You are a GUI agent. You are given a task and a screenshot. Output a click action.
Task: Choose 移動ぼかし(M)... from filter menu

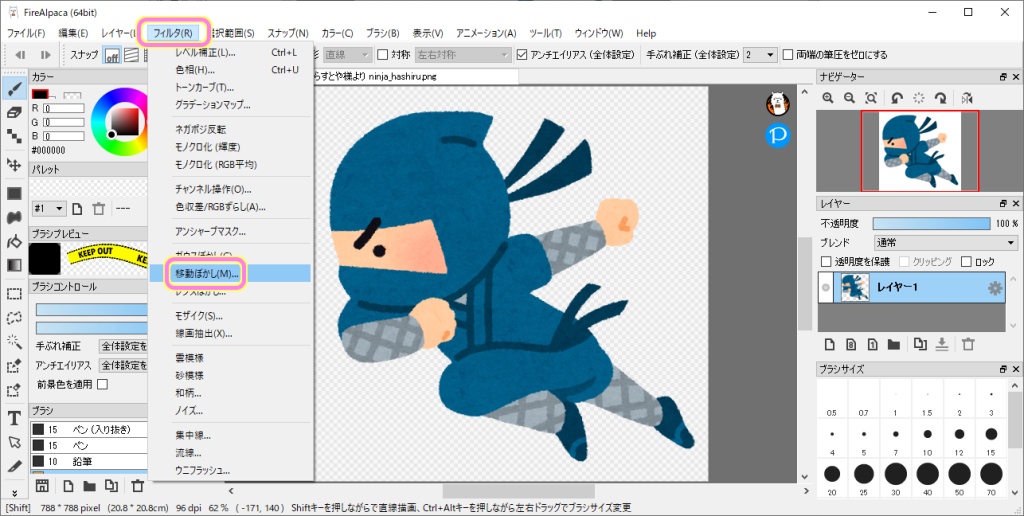pos(208,273)
